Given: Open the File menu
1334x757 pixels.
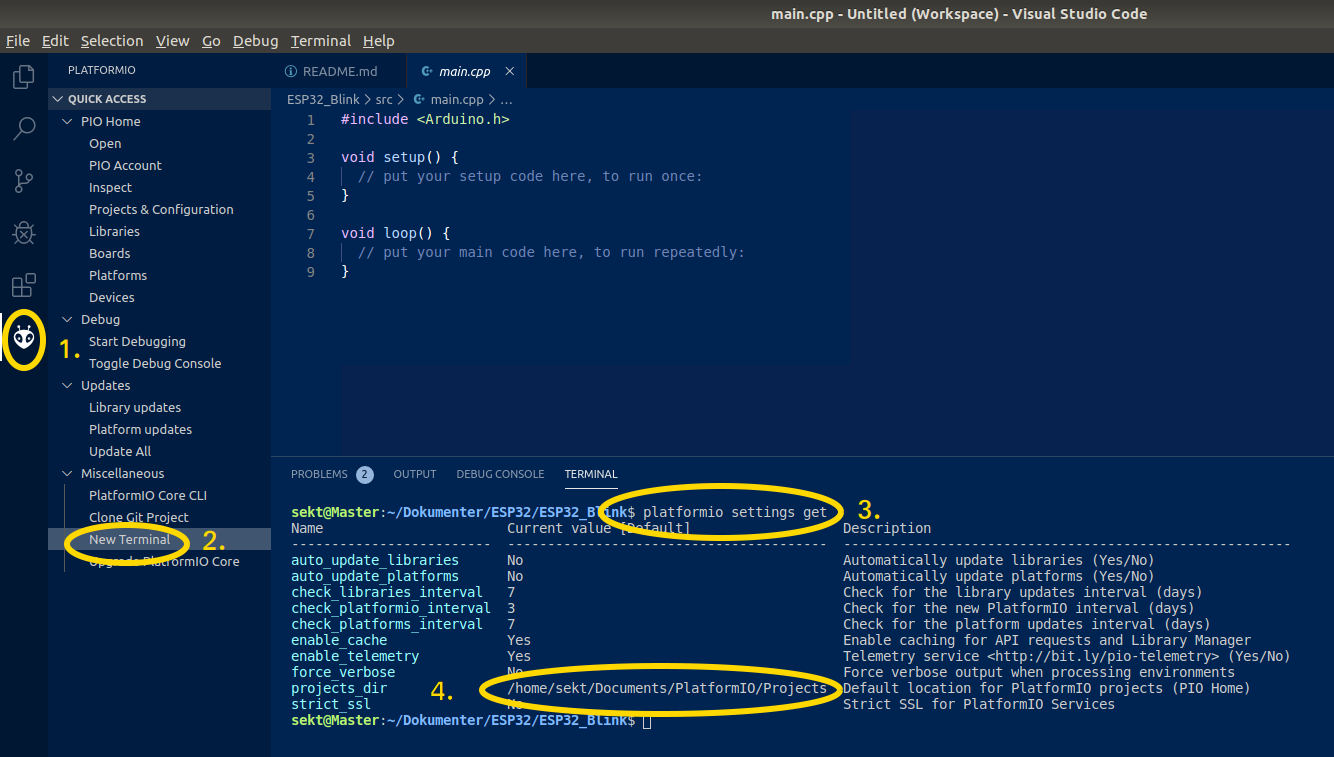Looking at the screenshot, I should tap(18, 41).
